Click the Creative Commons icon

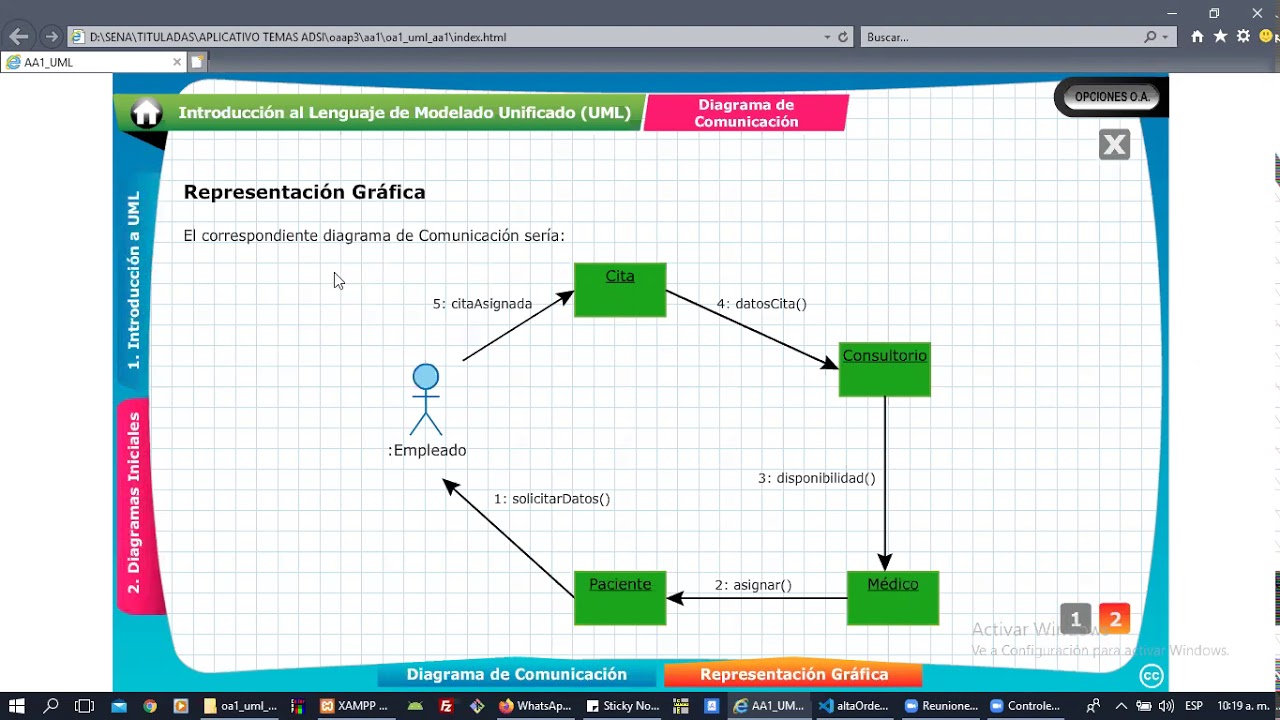tap(1151, 676)
